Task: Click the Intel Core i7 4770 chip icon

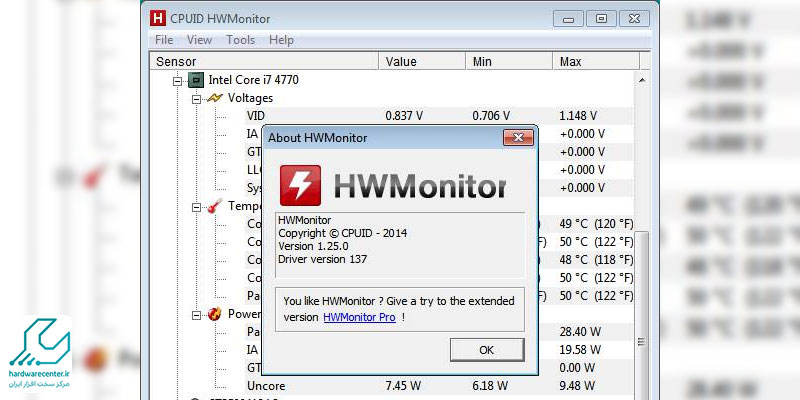Action: coord(196,80)
